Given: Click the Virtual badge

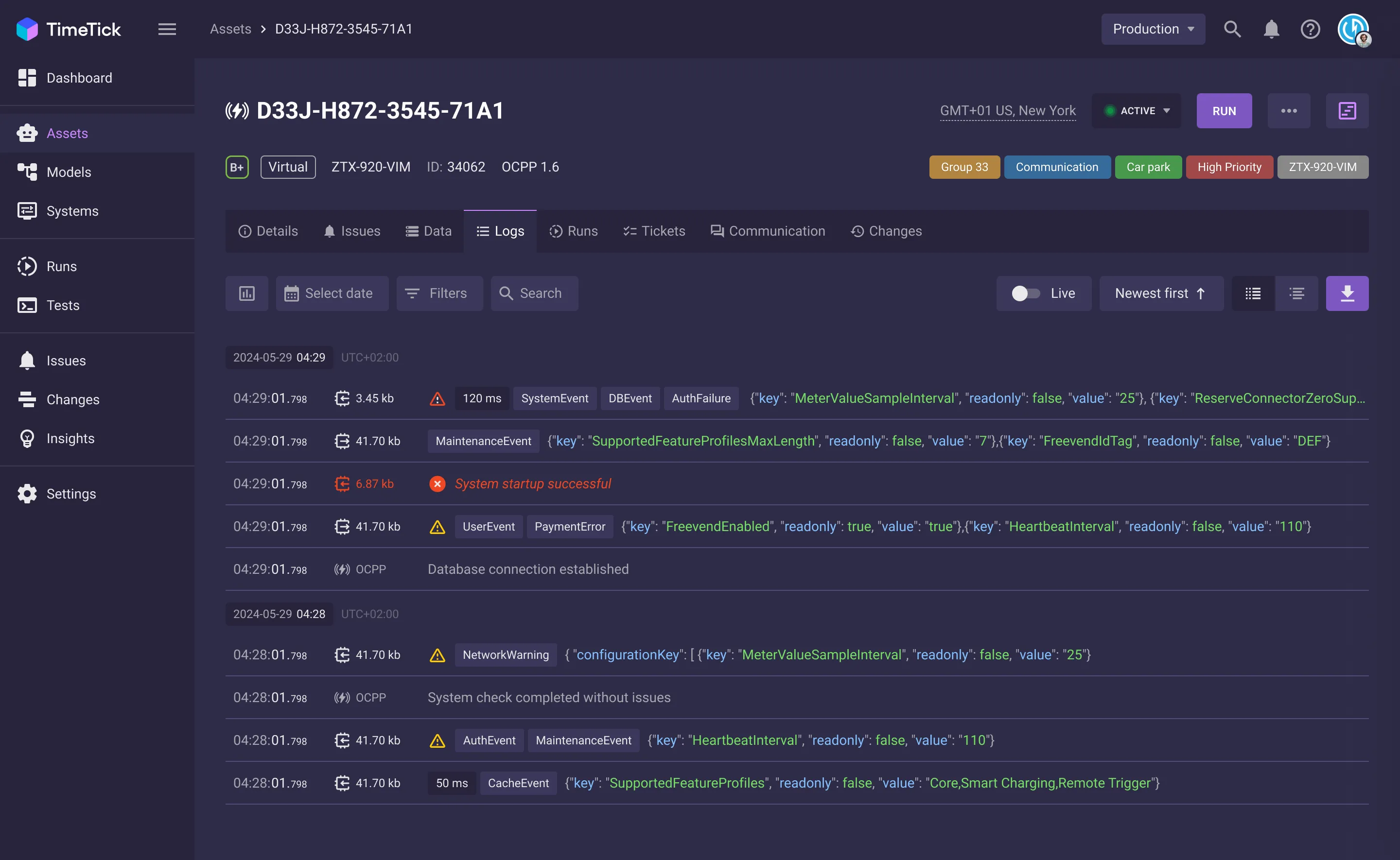Looking at the screenshot, I should point(288,167).
